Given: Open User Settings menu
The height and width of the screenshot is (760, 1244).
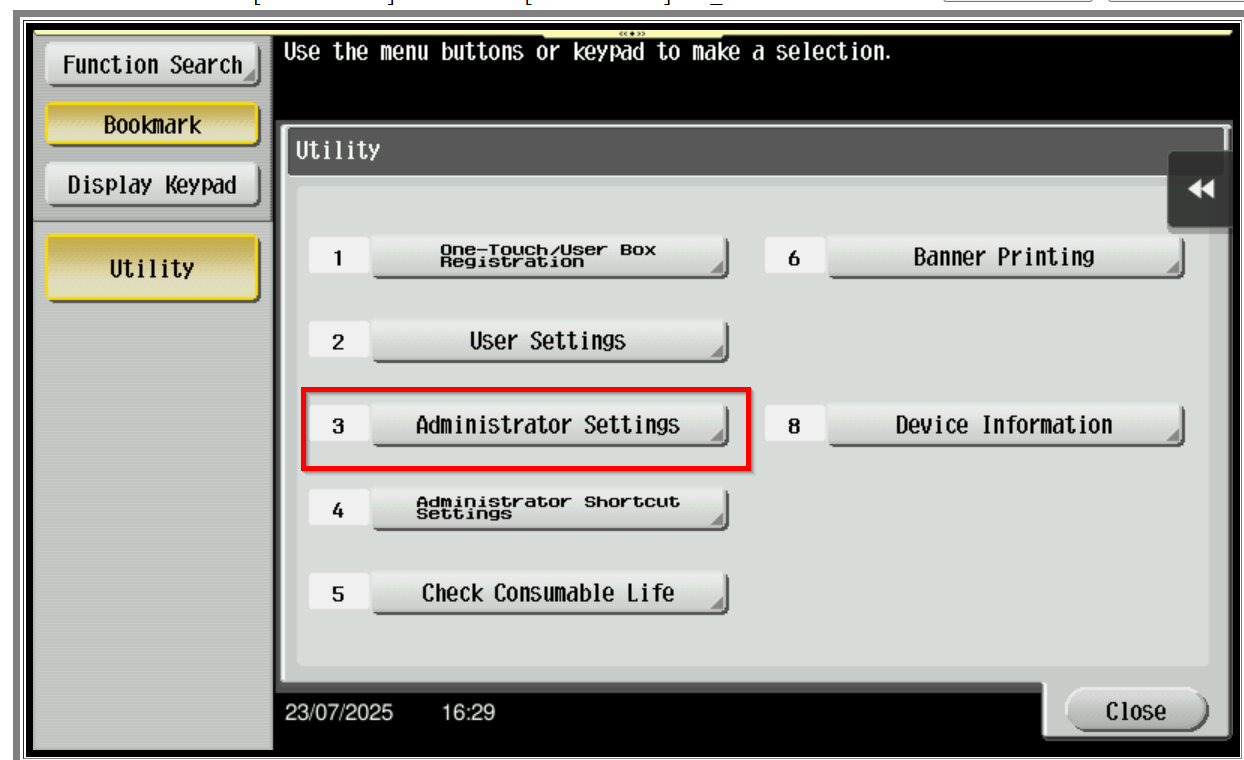Looking at the screenshot, I should click(549, 341).
